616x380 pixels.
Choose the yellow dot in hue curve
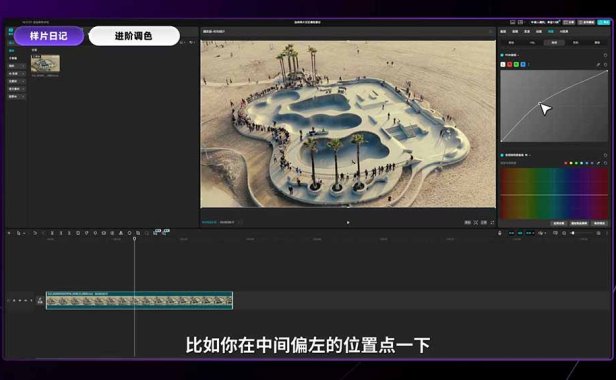click(x=571, y=163)
